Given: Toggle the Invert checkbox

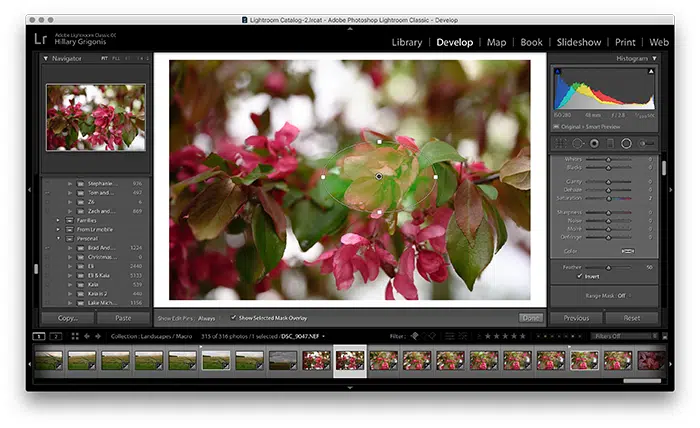Looking at the screenshot, I should pyautogui.click(x=579, y=276).
